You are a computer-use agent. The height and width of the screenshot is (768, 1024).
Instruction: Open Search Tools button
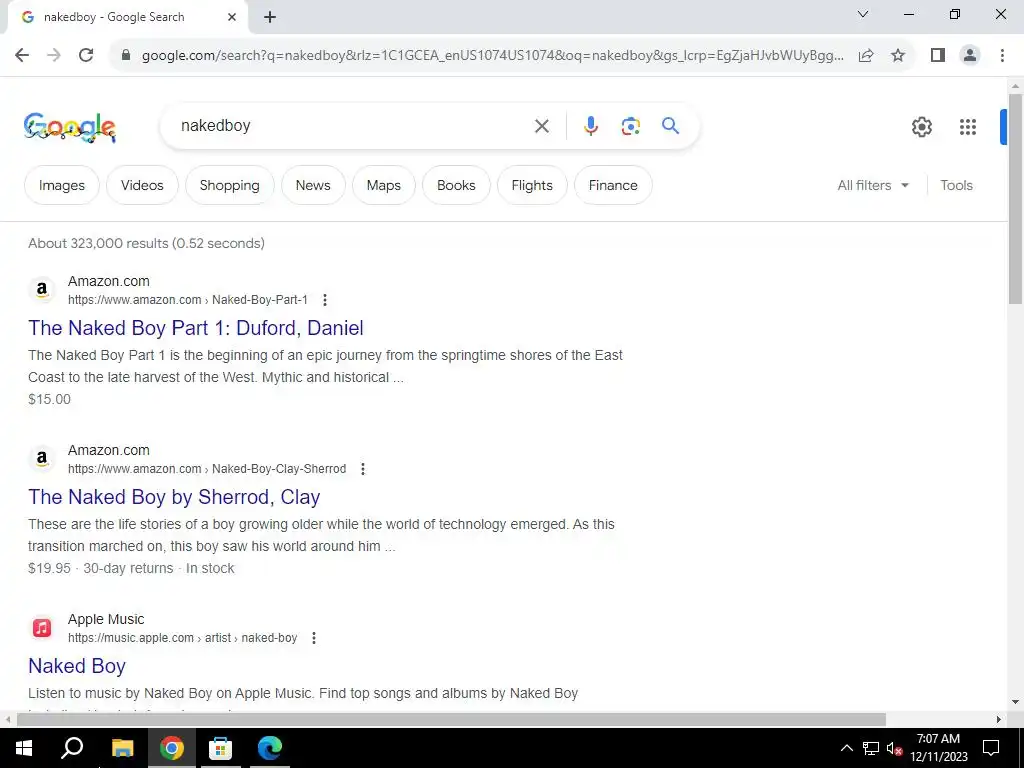click(x=956, y=185)
